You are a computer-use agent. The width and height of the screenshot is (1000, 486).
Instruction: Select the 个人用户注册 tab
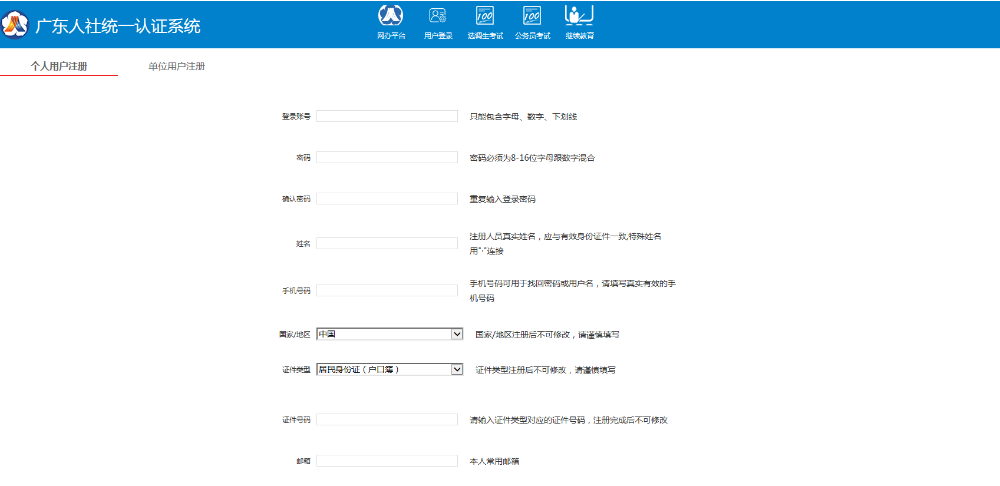point(58,66)
